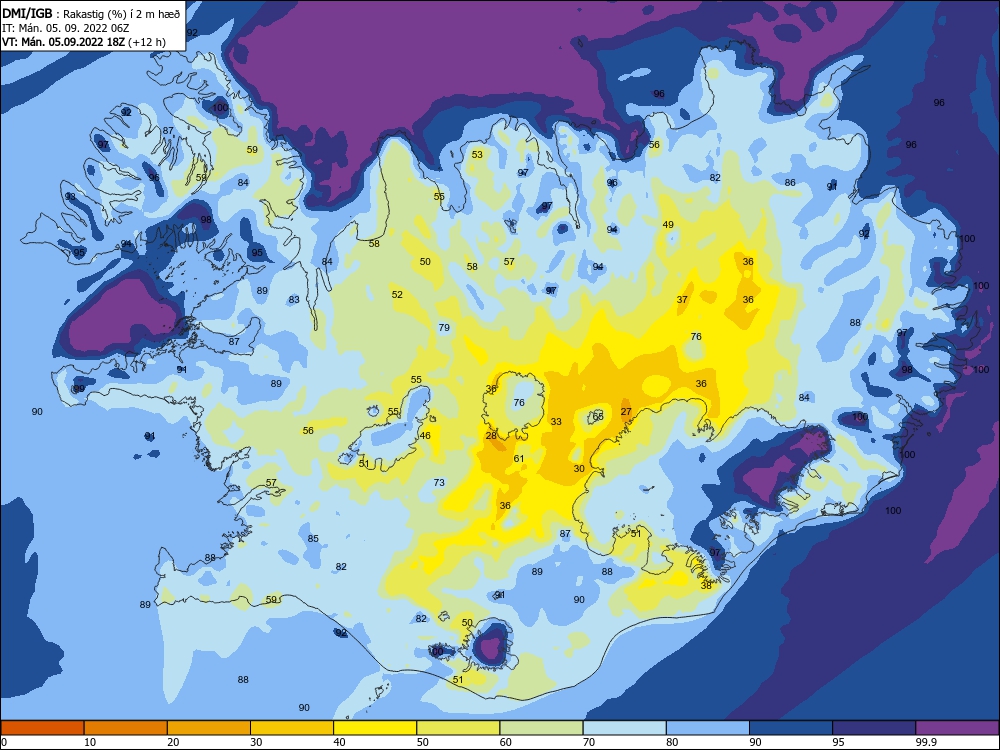Viewport: 1000px width, 750px height.
Task: Select the humidity value 46 on the map
Action: tap(425, 436)
